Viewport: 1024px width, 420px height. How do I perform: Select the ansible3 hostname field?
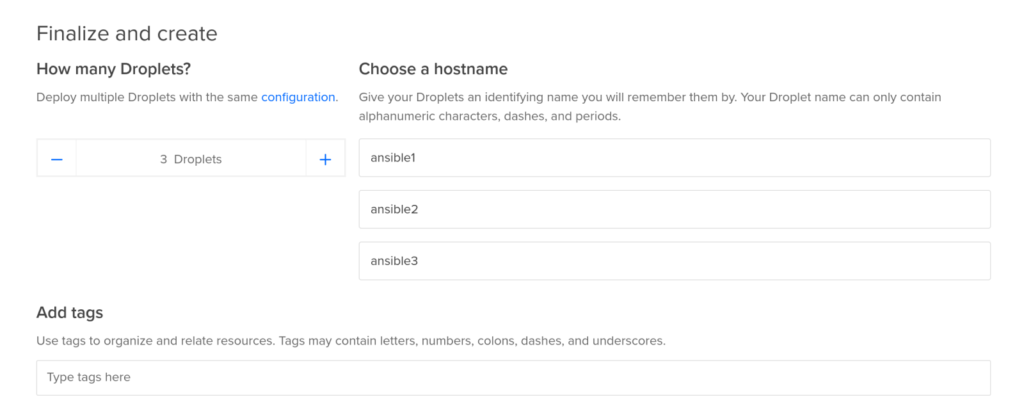[x=674, y=261]
